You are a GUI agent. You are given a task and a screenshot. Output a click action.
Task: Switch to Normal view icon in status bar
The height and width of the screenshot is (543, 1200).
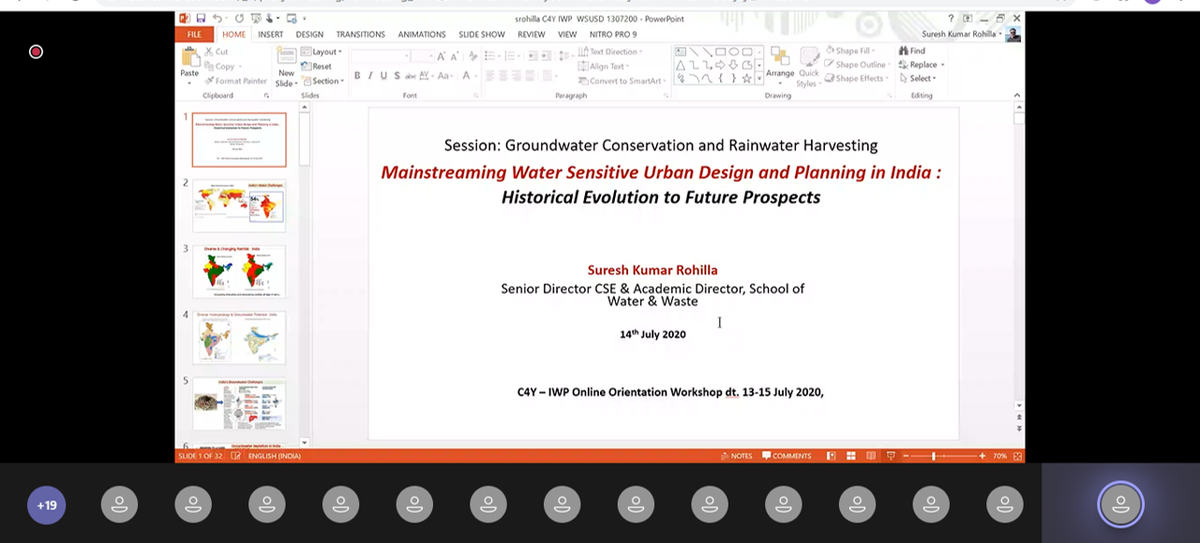point(831,456)
